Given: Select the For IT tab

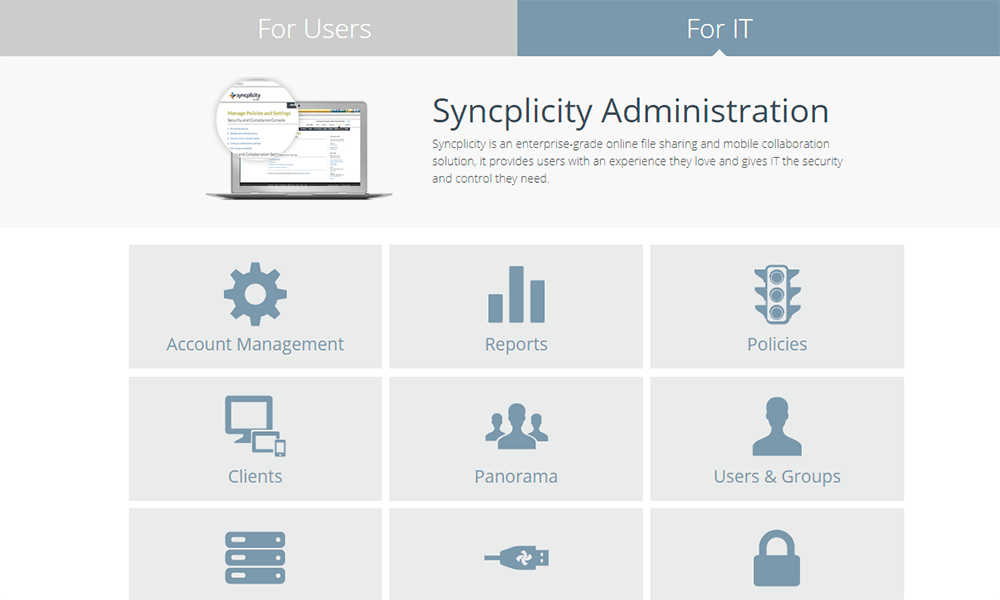Looking at the screenshot, I should point(758,28).
